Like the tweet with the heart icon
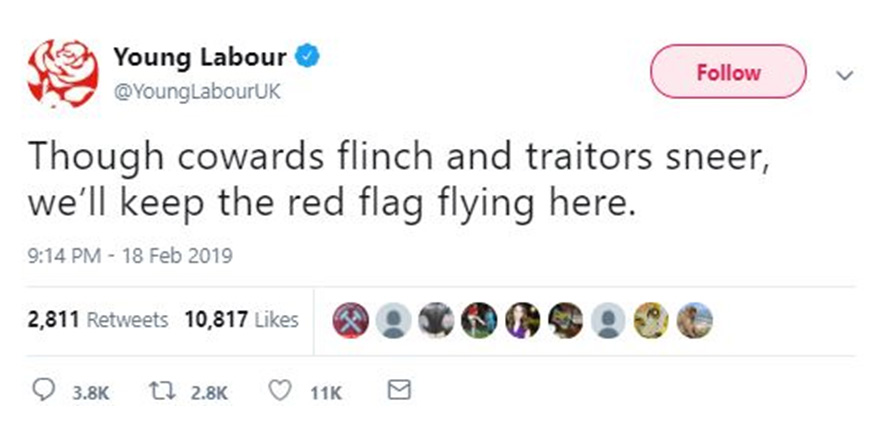 click(x=281, y=392)
